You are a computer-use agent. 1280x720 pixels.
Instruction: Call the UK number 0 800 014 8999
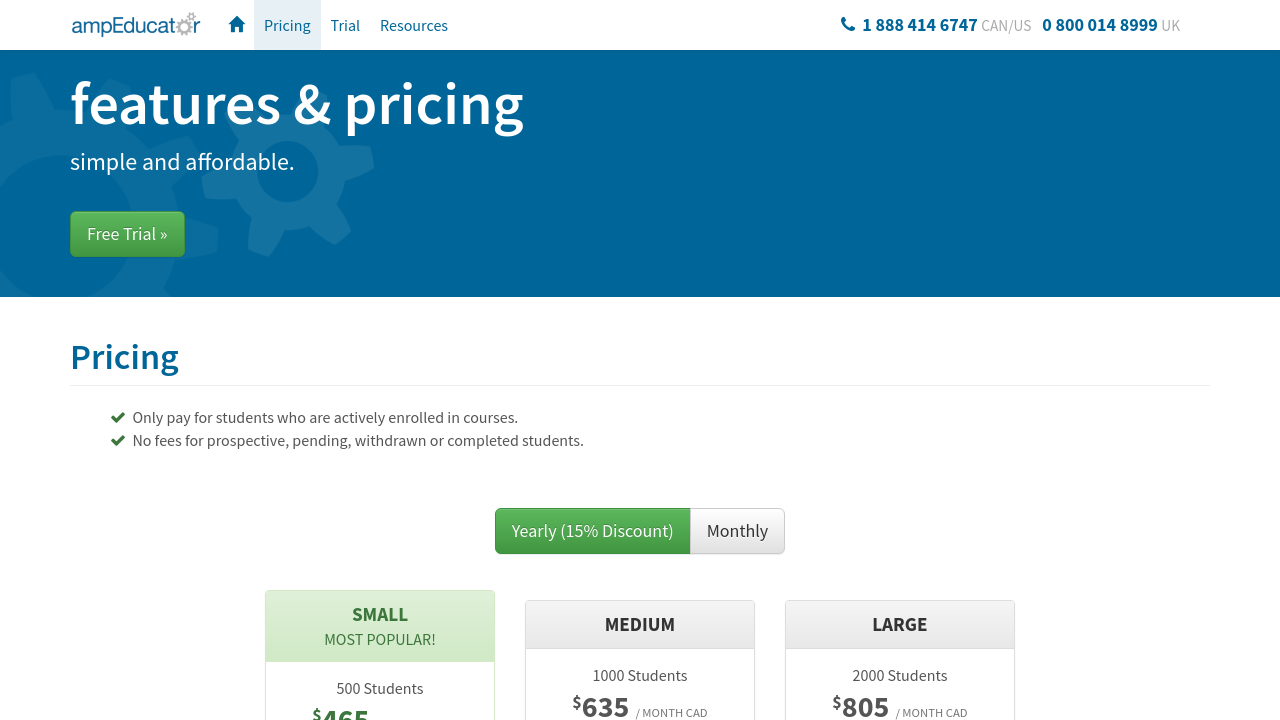(x=1099, y=25)
